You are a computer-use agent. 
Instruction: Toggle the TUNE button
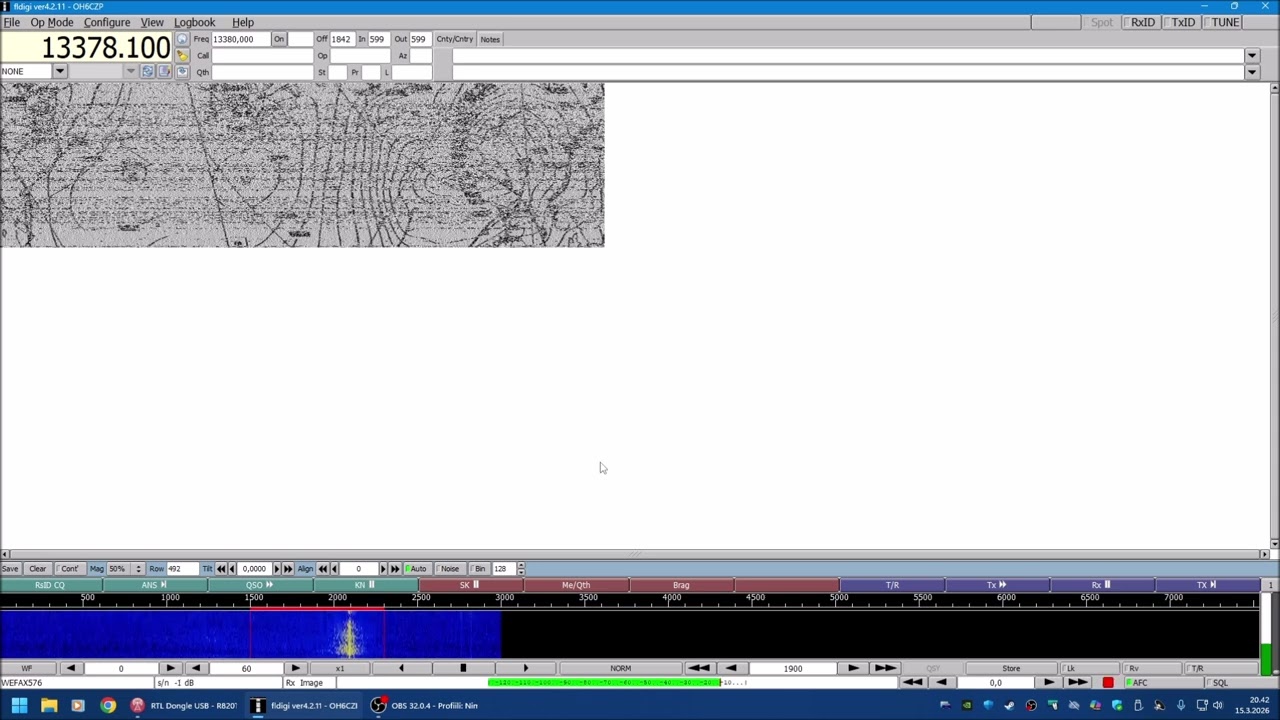coord(1224,22)
